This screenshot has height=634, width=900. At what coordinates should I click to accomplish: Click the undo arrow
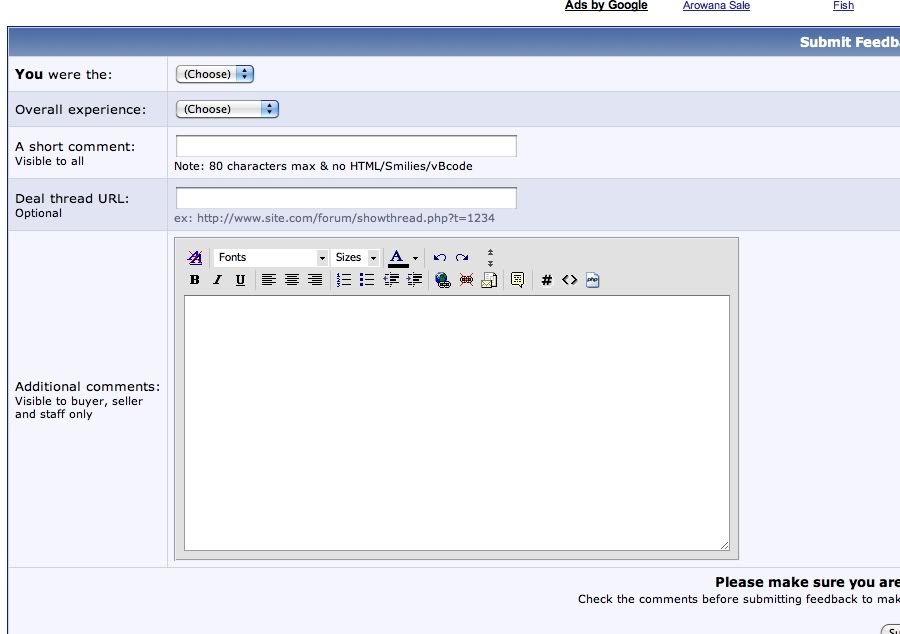pyautogui.click(x=439, y=258)
